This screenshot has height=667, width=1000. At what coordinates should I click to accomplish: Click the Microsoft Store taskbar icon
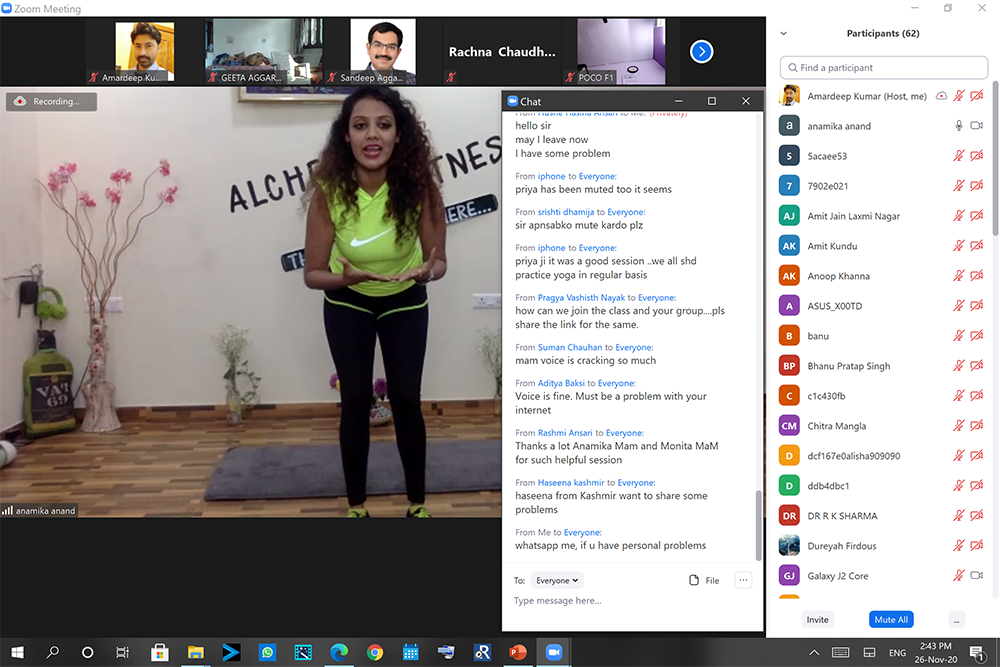159,652
